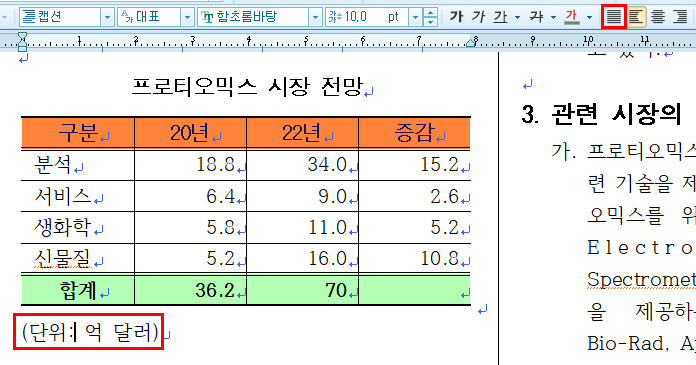
Task: Open font size dropdown arrow
Action: pos(415,18)
